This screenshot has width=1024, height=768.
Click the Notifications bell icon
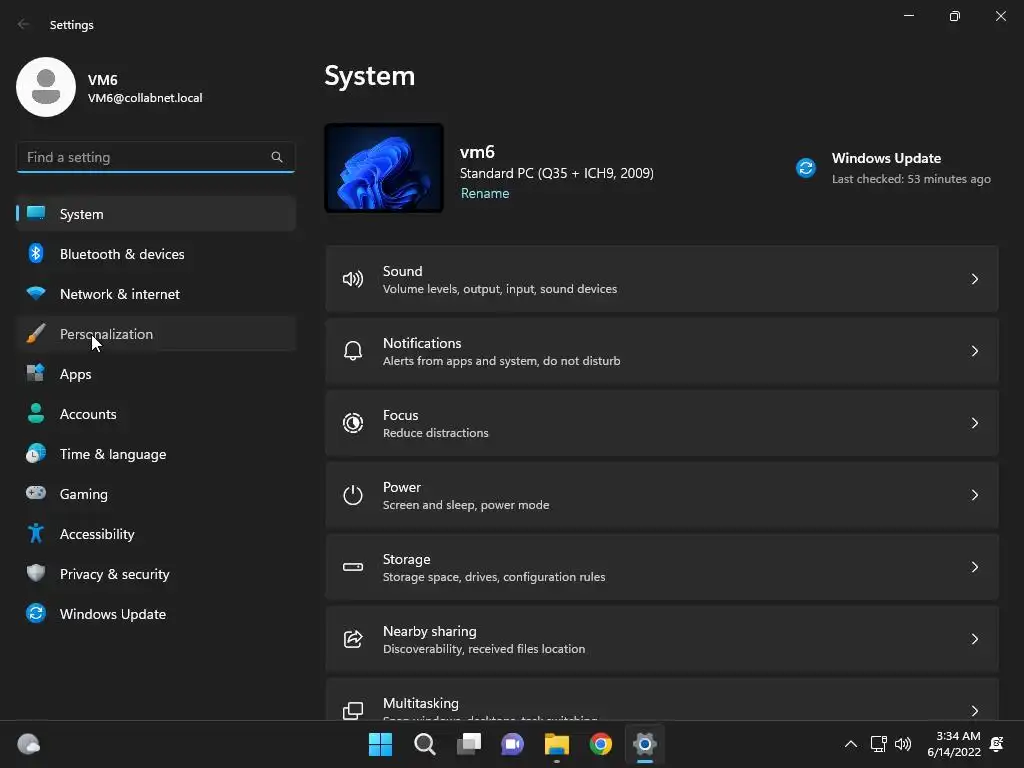353,351
